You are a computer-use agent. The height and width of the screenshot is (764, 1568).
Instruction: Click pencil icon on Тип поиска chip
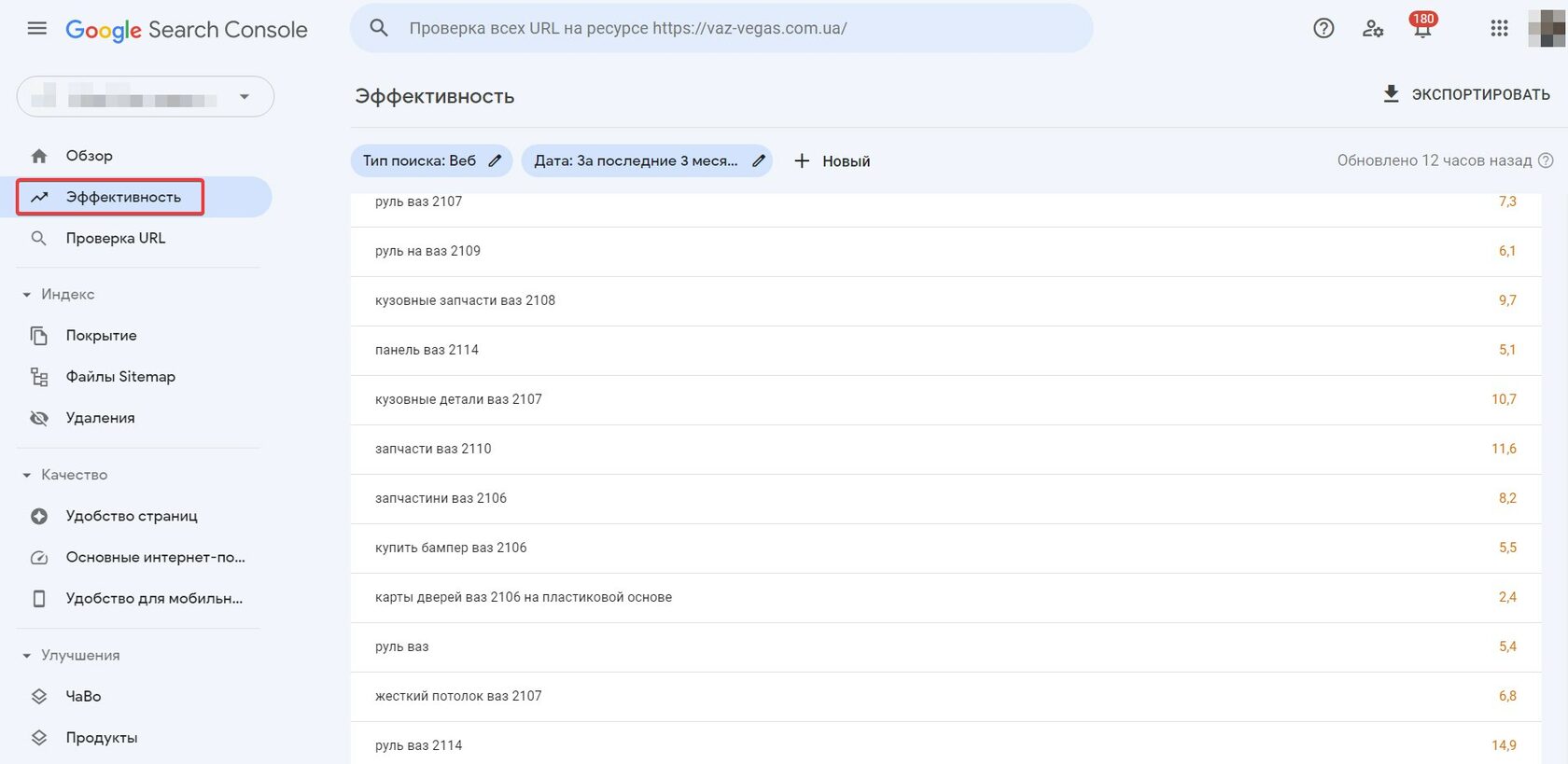point(496,160)
